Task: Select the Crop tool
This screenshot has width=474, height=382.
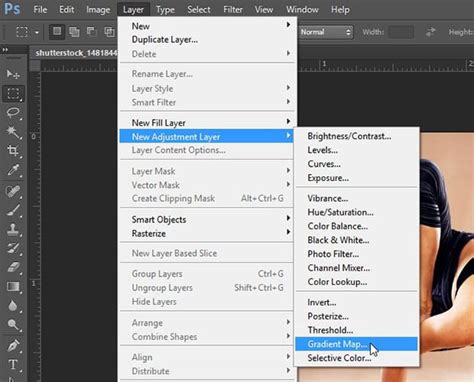Action: click(x=13, y=151)
